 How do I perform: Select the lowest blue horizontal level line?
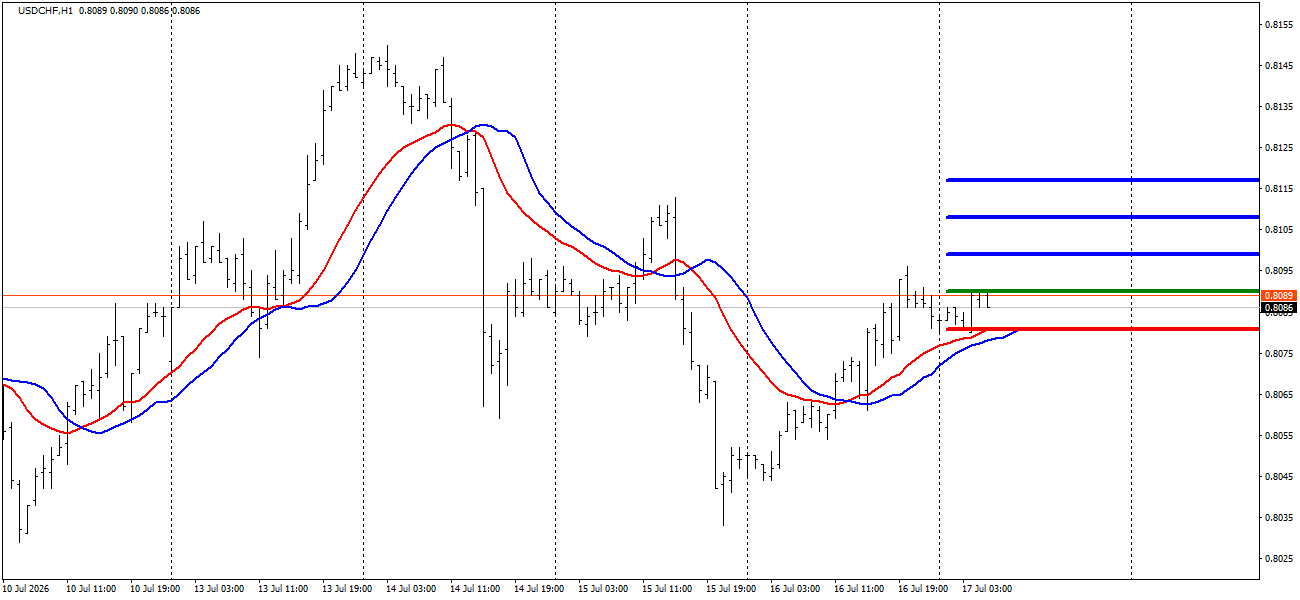[x=1102, y=254]
